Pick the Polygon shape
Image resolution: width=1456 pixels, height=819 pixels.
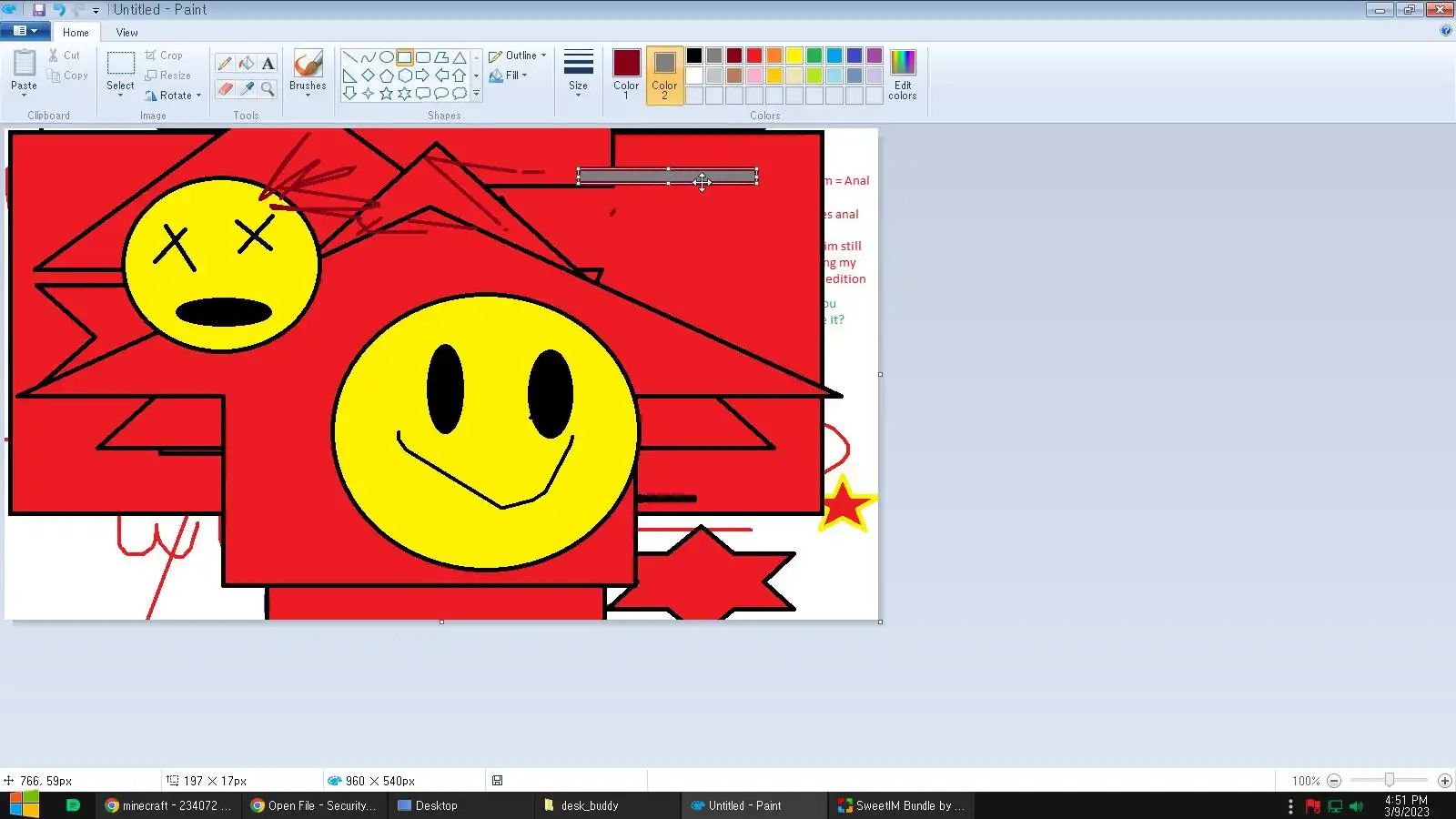pos(441,57)
